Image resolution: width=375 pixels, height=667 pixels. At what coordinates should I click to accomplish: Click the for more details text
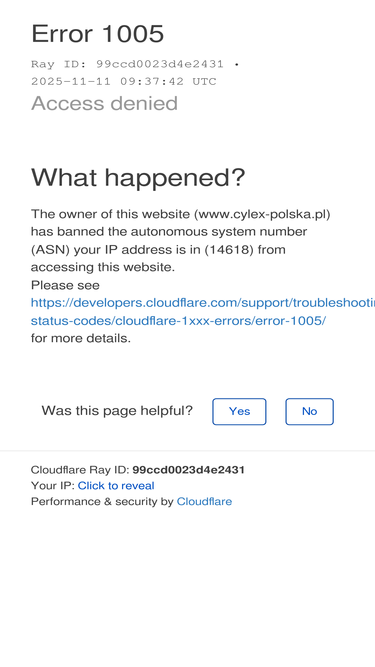click(81, 339)
